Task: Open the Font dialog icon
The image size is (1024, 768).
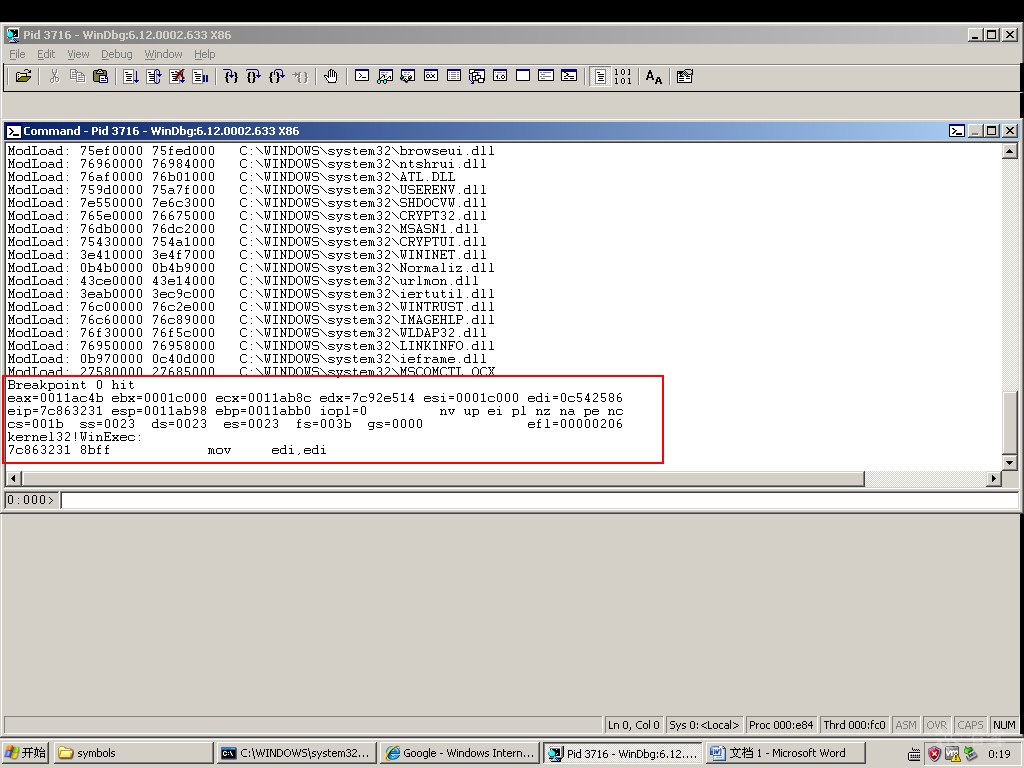Action: click(x=654, y=76)
